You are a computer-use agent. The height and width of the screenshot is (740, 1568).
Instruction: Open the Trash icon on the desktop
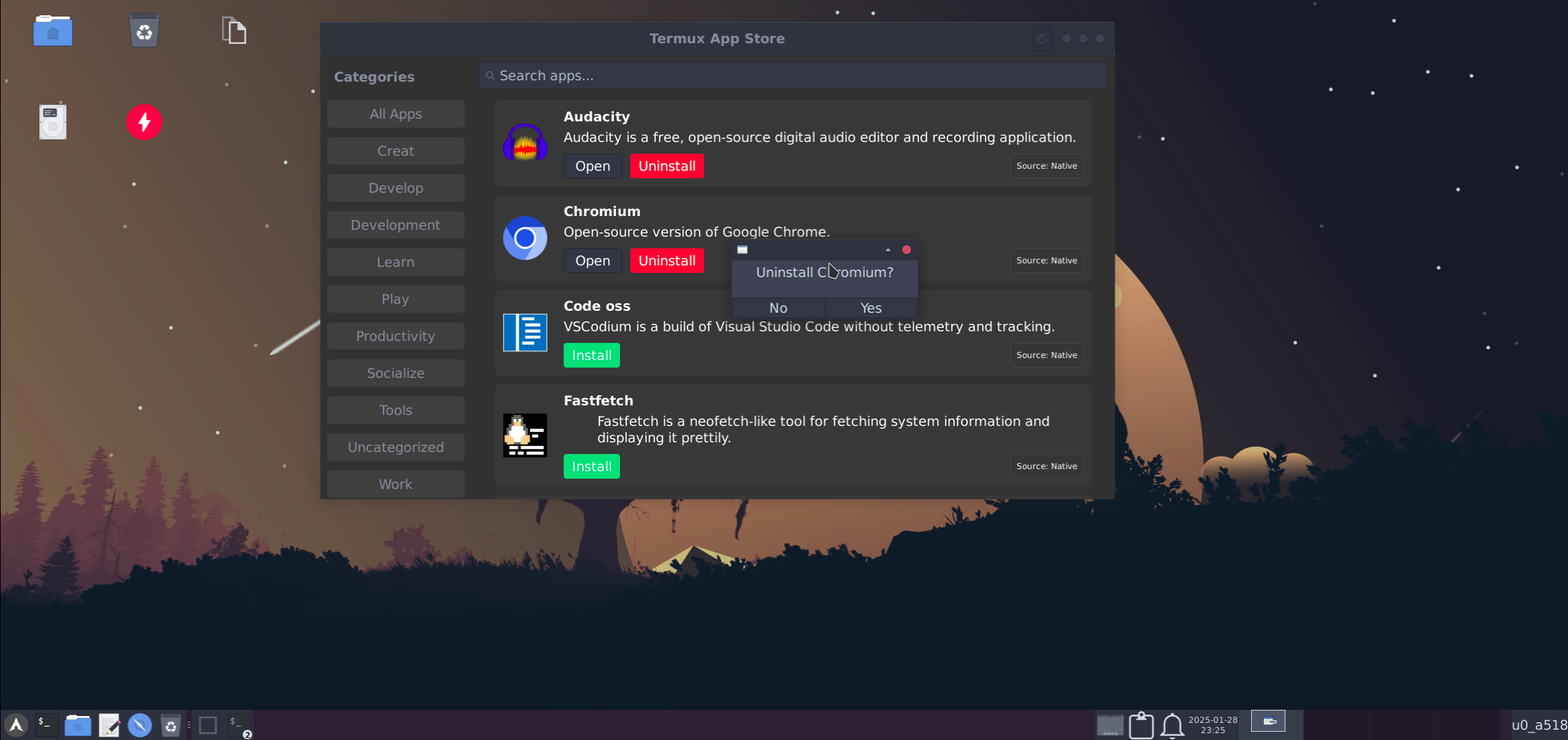tap(144, 31)
